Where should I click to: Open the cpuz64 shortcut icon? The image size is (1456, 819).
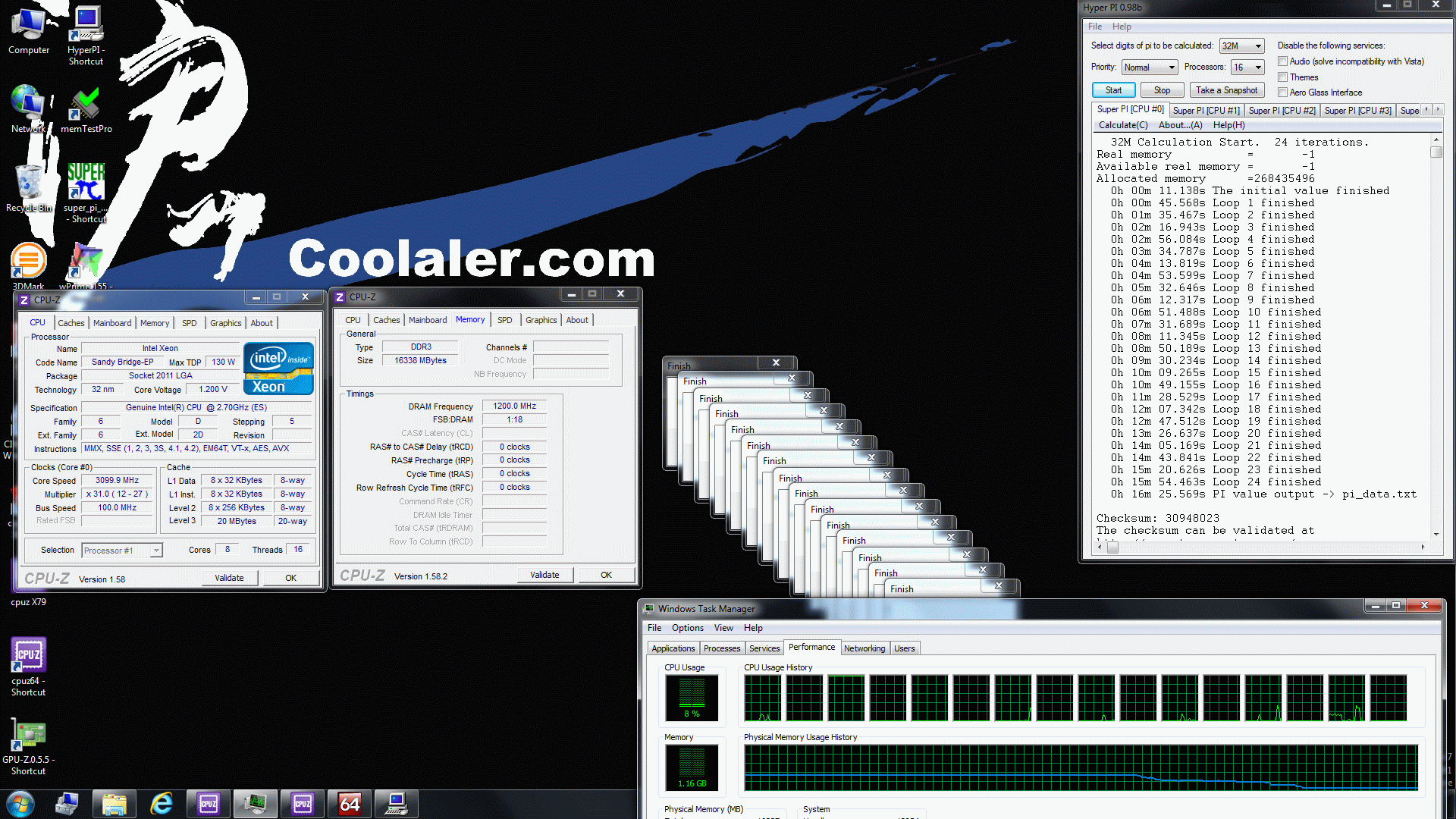tap(28, 667)
